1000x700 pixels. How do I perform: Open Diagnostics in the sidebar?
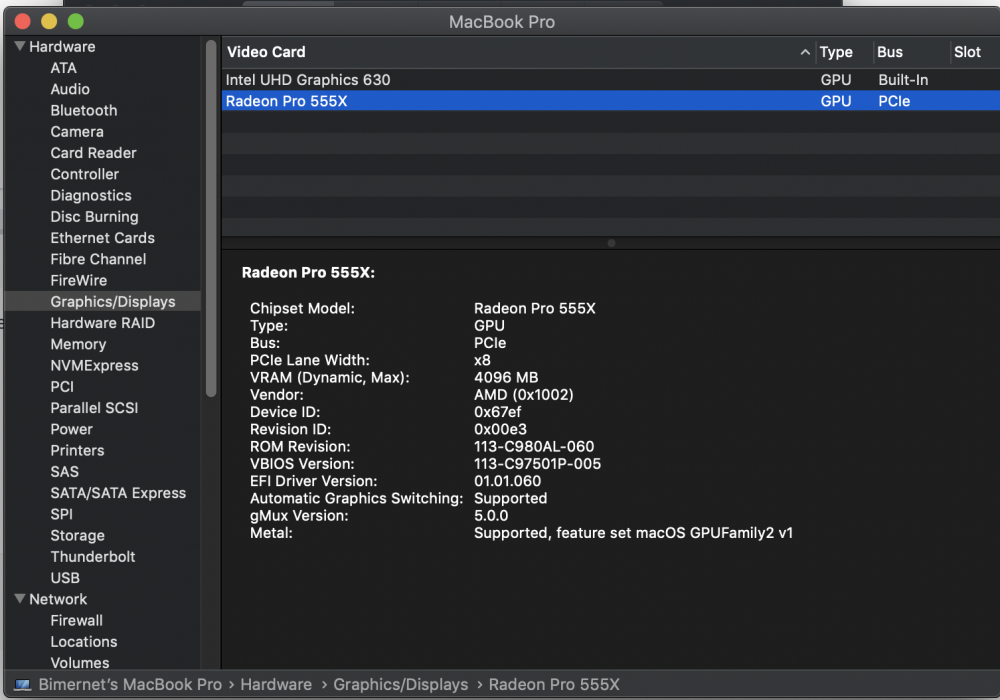coord(91,195)
